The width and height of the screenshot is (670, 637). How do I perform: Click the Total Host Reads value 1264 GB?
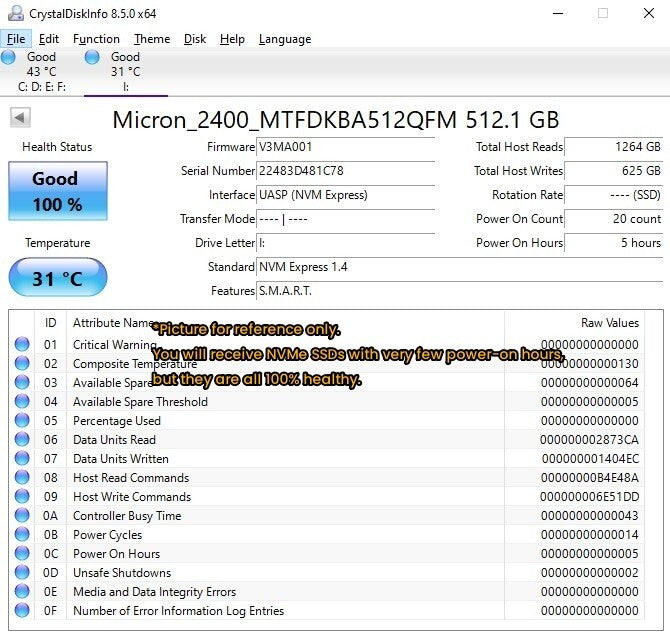click(x=613, y=147)
